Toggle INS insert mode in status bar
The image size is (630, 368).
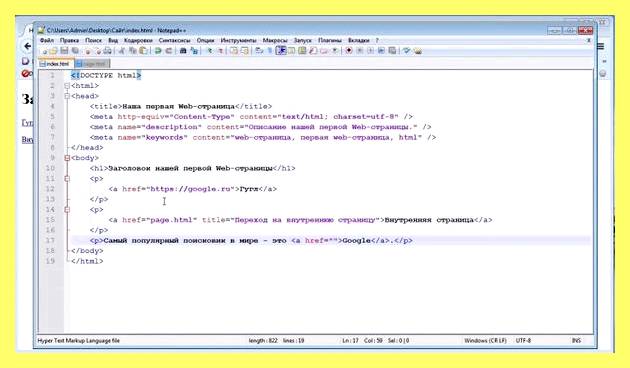[576, 340]
